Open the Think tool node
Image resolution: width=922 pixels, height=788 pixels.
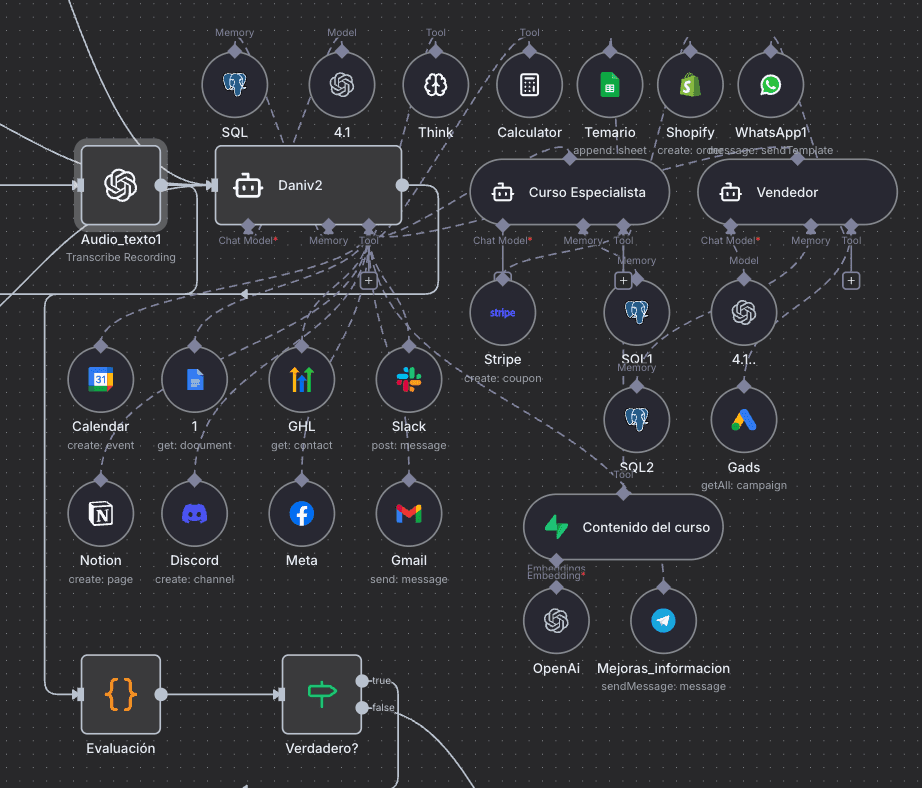point(436,85)
